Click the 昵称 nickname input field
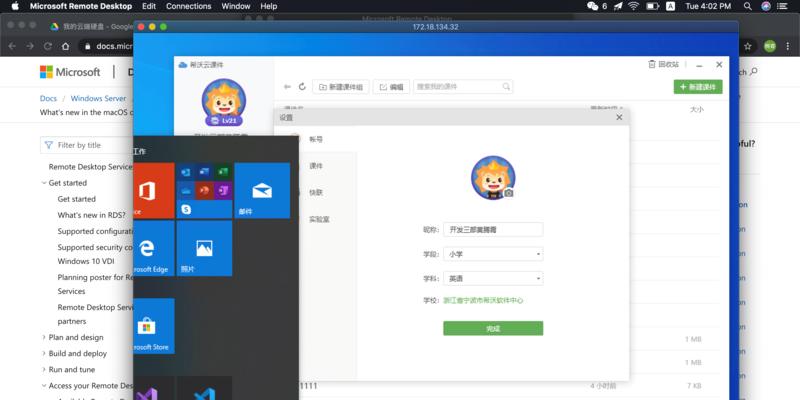The image size is (800, 400). click(493, 230)
